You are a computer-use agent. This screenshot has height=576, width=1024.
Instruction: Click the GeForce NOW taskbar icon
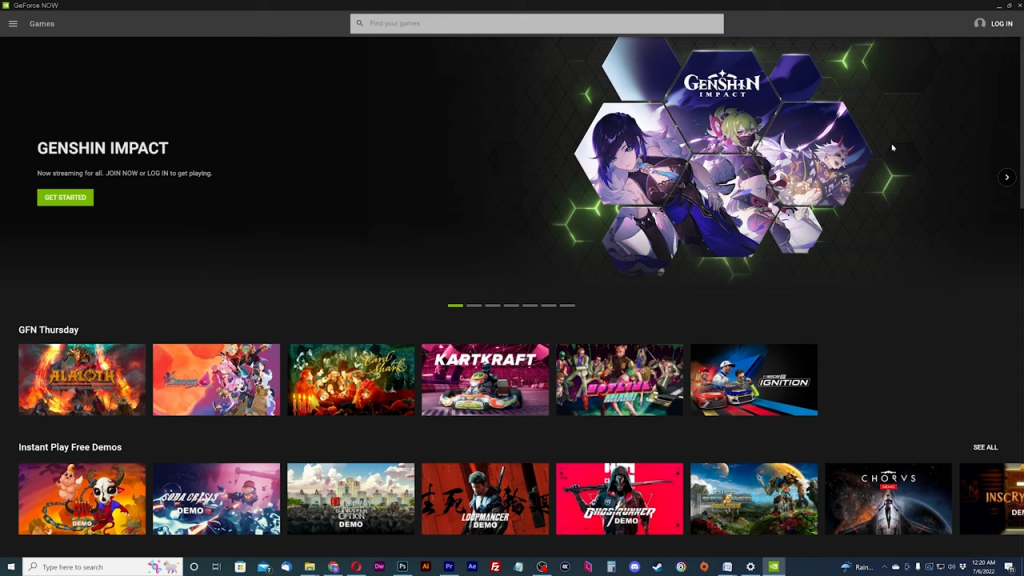click(774, 567)
